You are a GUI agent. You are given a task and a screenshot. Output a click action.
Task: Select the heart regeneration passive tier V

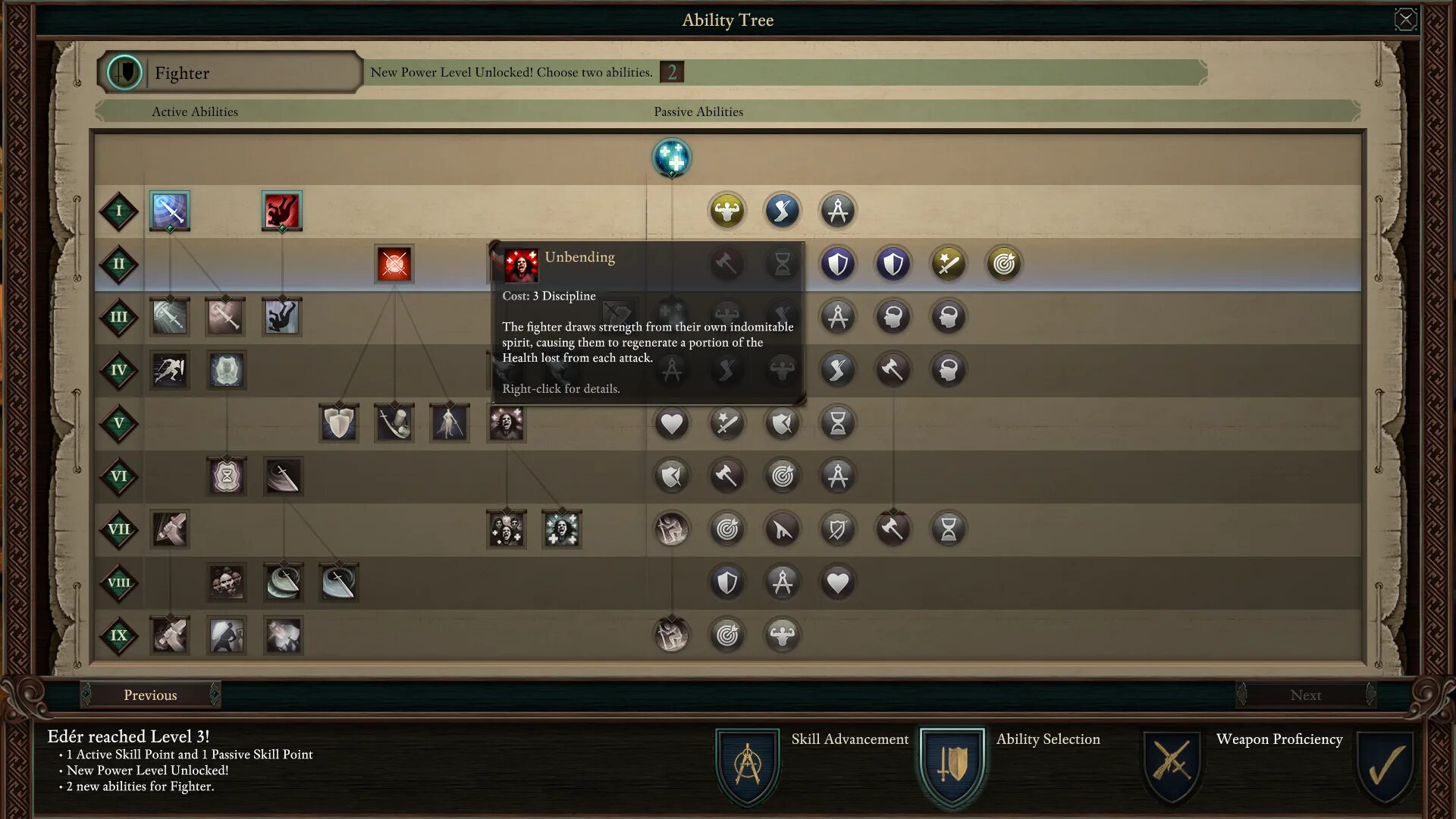(x=671, y=423)
